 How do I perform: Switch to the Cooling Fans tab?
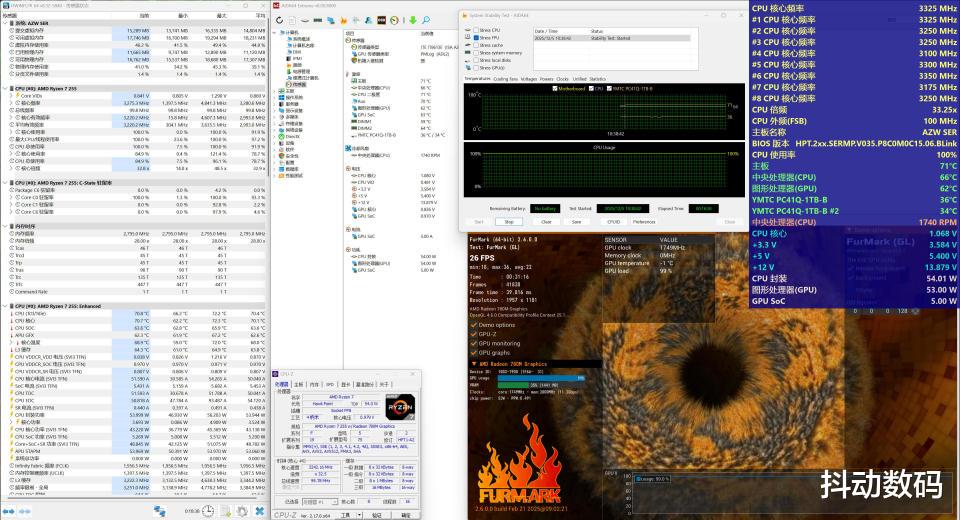505,78
